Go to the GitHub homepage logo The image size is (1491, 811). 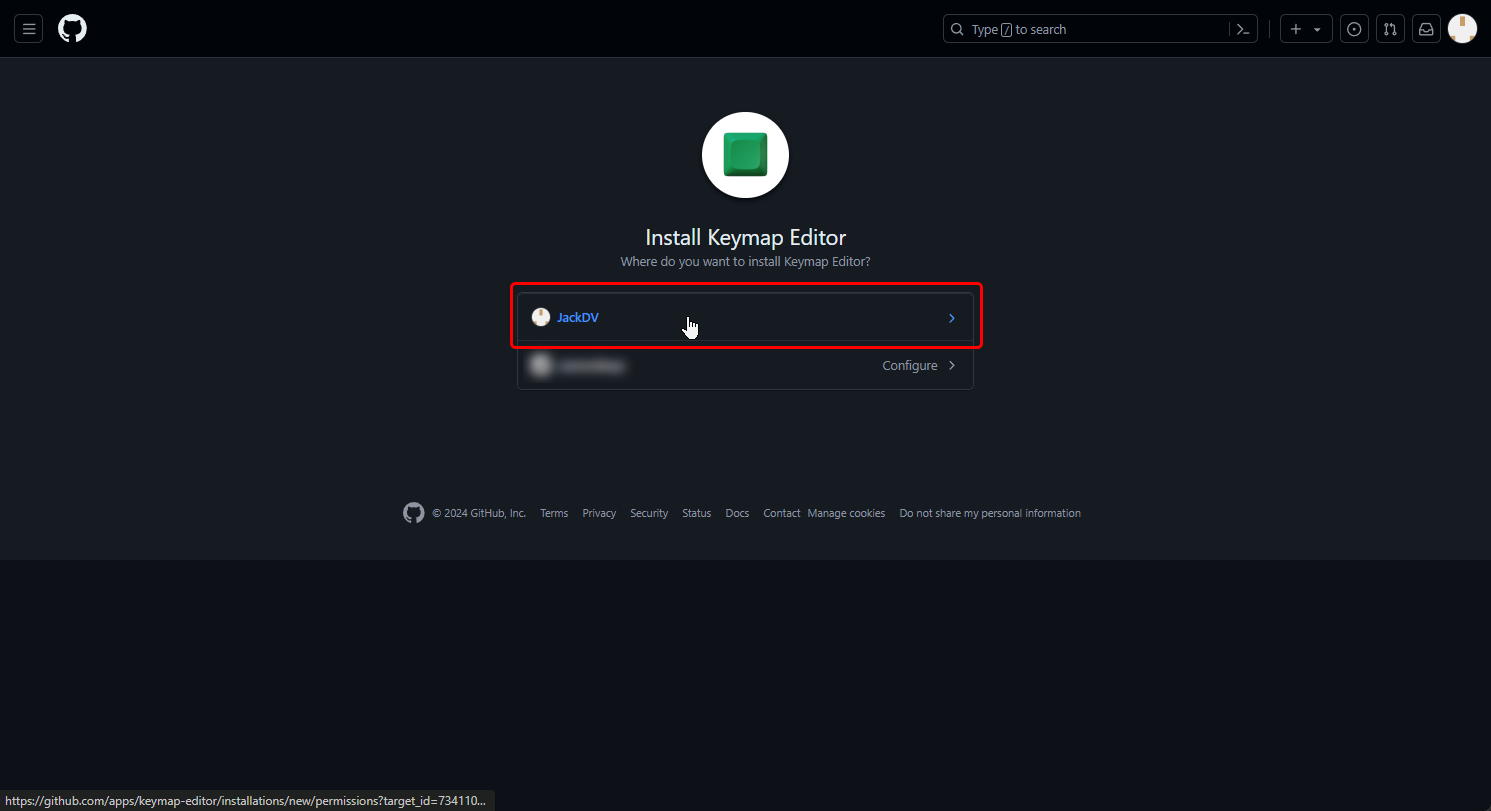tap(72, 29)
